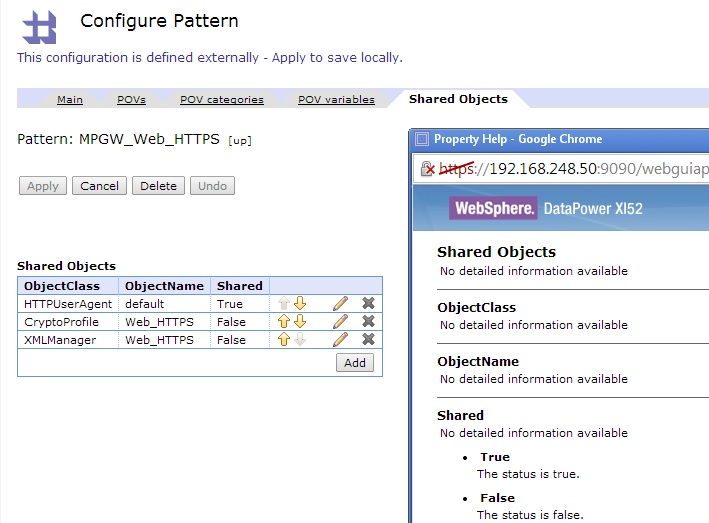Screen dimensions: 709x523
Task: Move CryptoProfile row up with arrow
Action: [x=284, y=322]
